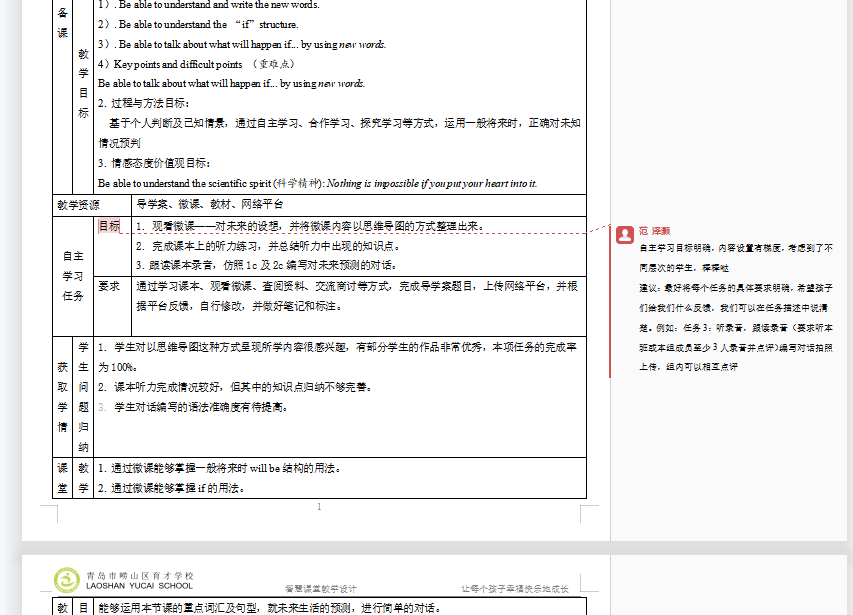Image resolution: width=853 pixels, height=615 pixels.
Task: Click the header text 智慧课堂教学设计
Action: point(321,589)
